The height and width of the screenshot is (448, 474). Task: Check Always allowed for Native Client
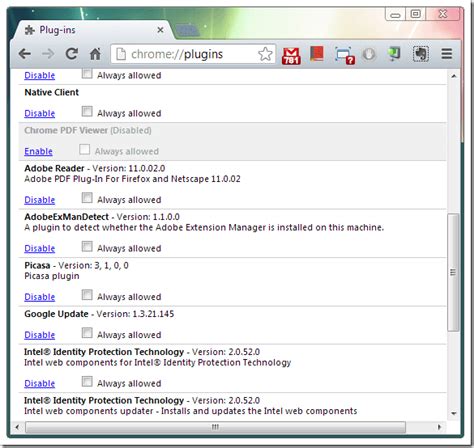click(x=87, y=111)
